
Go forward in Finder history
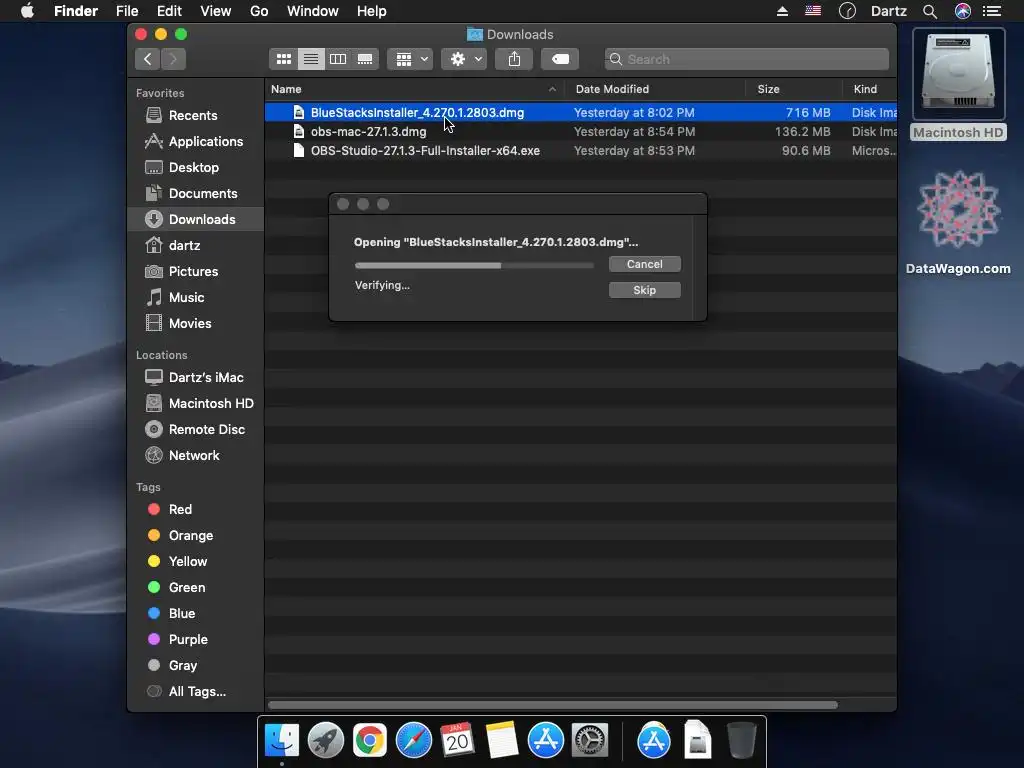(173, 59)
